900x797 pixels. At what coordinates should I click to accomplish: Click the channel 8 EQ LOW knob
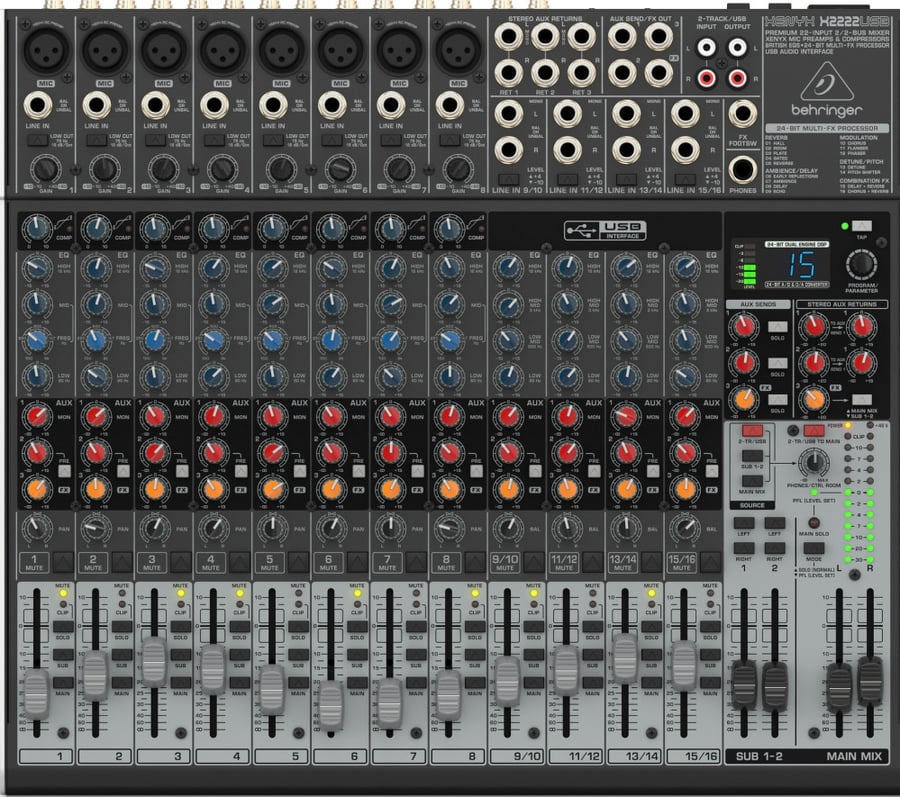click(449, 376)
